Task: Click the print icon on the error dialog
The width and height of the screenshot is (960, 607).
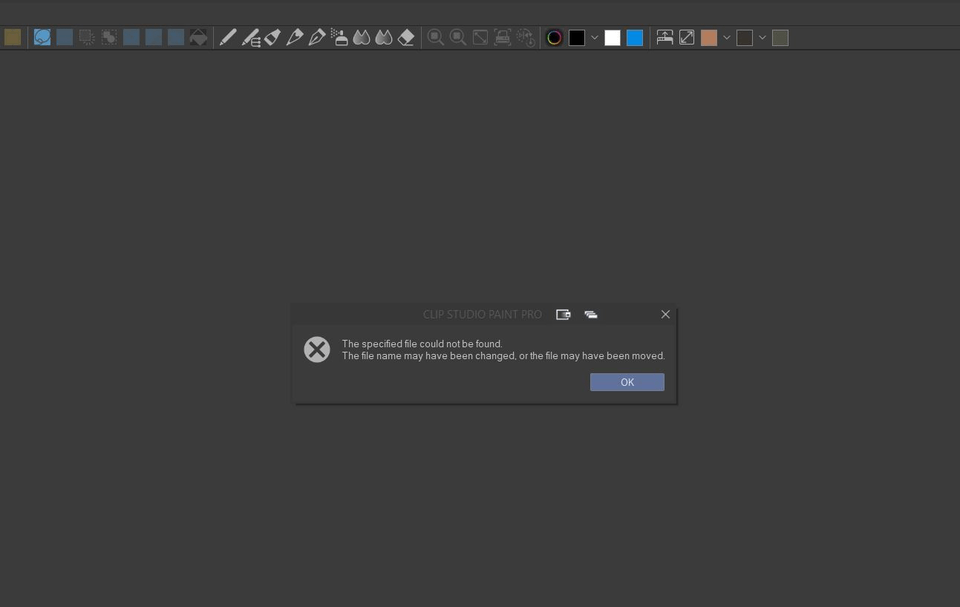Action: tap(590, 313)
